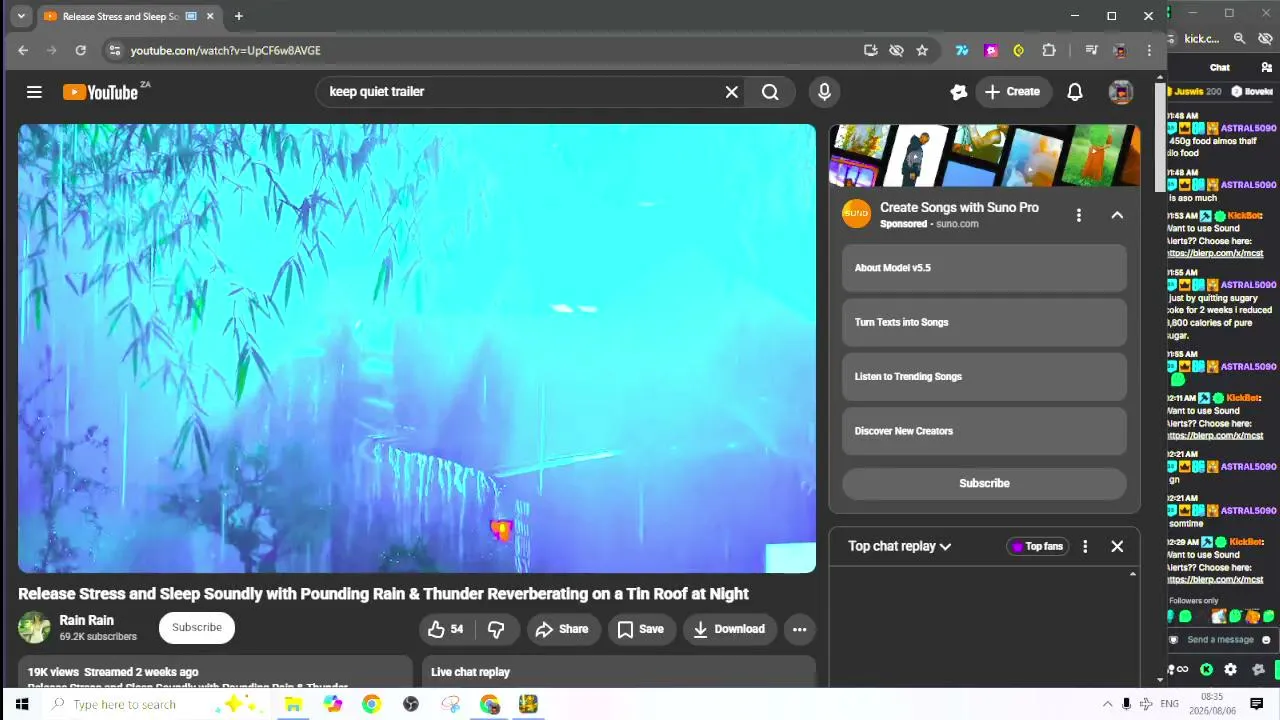Download the video
Image resolution: width=1280 pixels, height=720 pixels.
pos(729,629)
